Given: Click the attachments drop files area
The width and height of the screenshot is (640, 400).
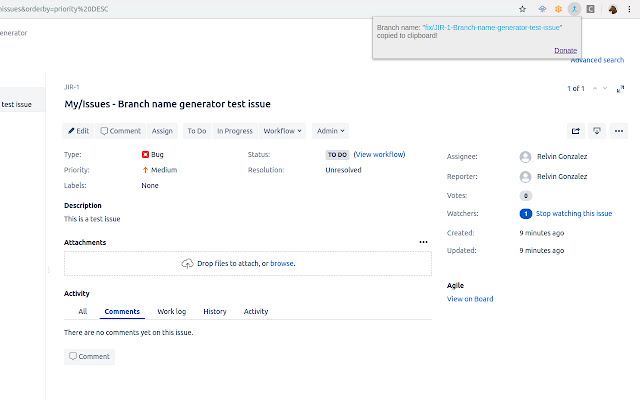Looking at the screenshot, I should [x=247, y=263].
